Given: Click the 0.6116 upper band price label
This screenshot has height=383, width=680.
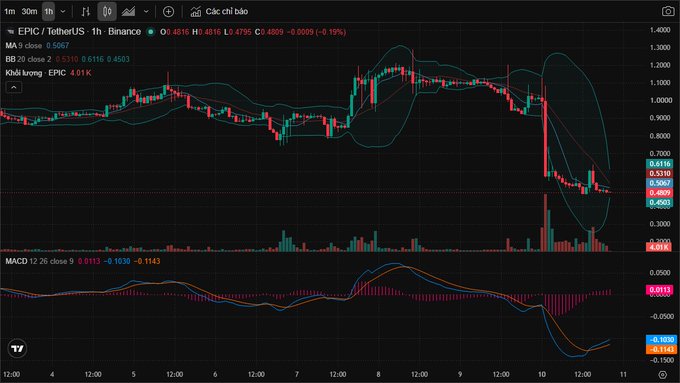Looking at the screenshot, I should (x=659, y=164).
